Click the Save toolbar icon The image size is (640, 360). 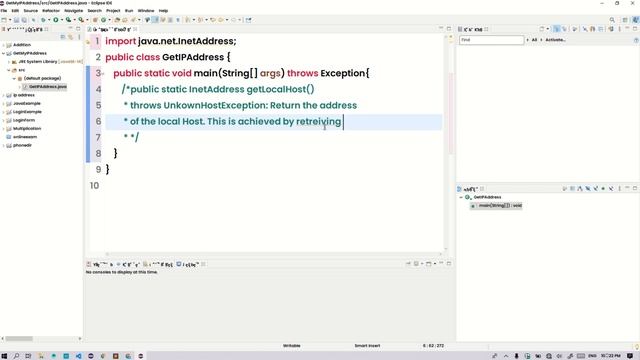16,20
